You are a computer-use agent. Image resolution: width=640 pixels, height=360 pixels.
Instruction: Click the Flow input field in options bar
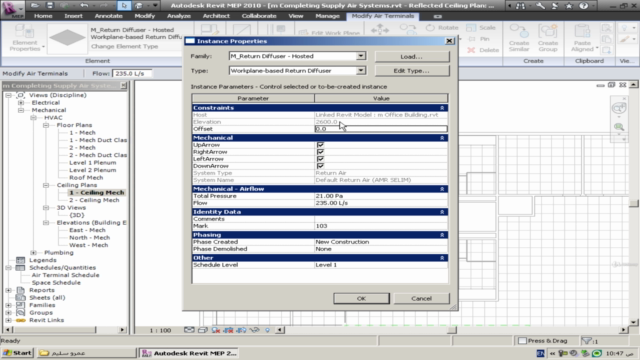[131, 73]
